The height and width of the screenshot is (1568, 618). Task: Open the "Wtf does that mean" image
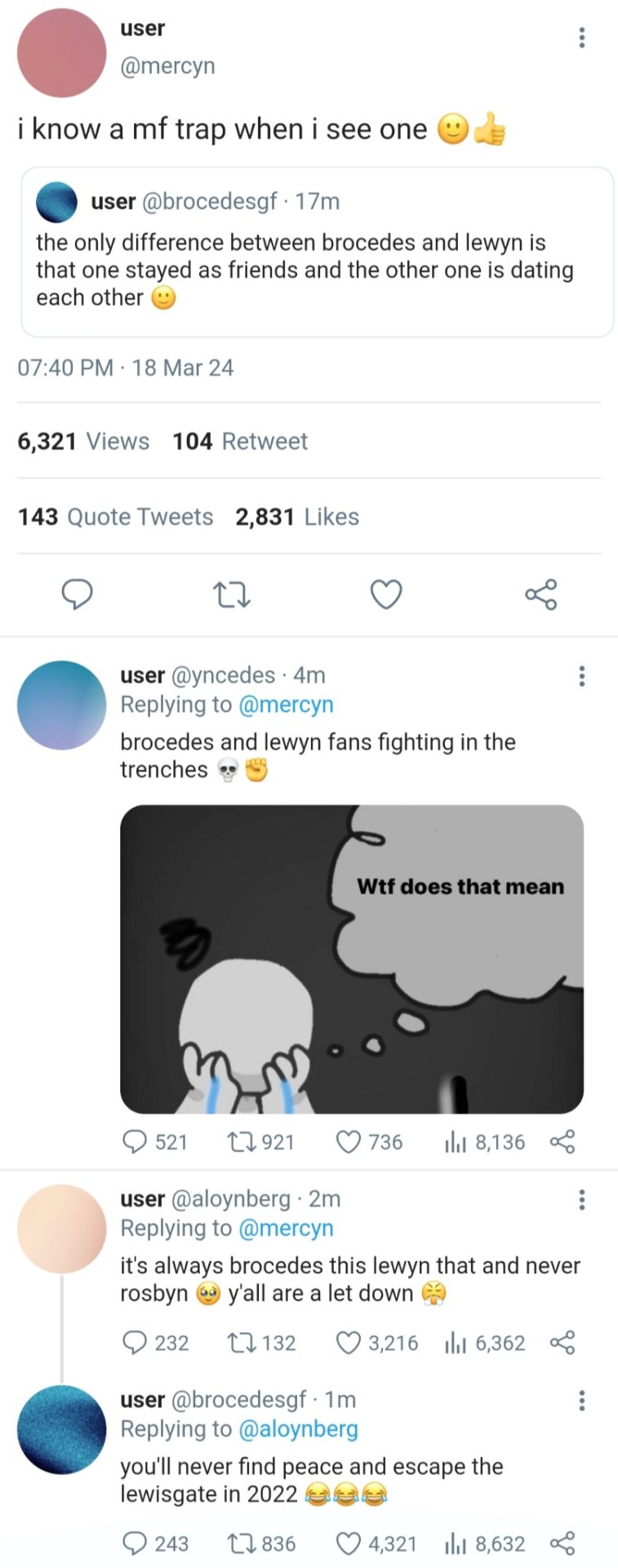351,959
